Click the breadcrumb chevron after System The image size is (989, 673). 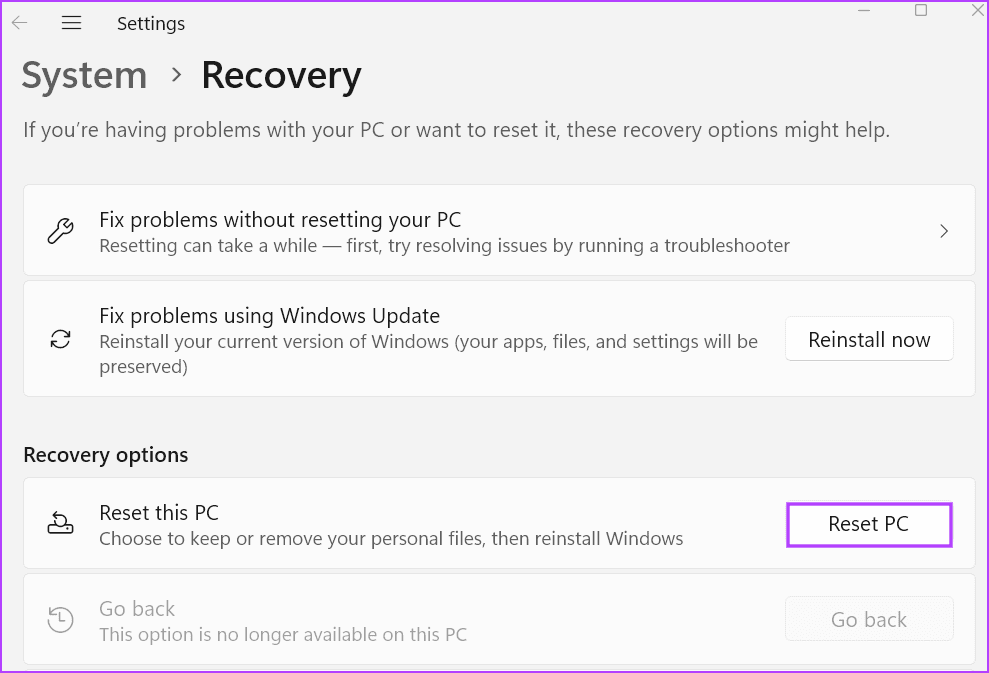coord(176,75)
